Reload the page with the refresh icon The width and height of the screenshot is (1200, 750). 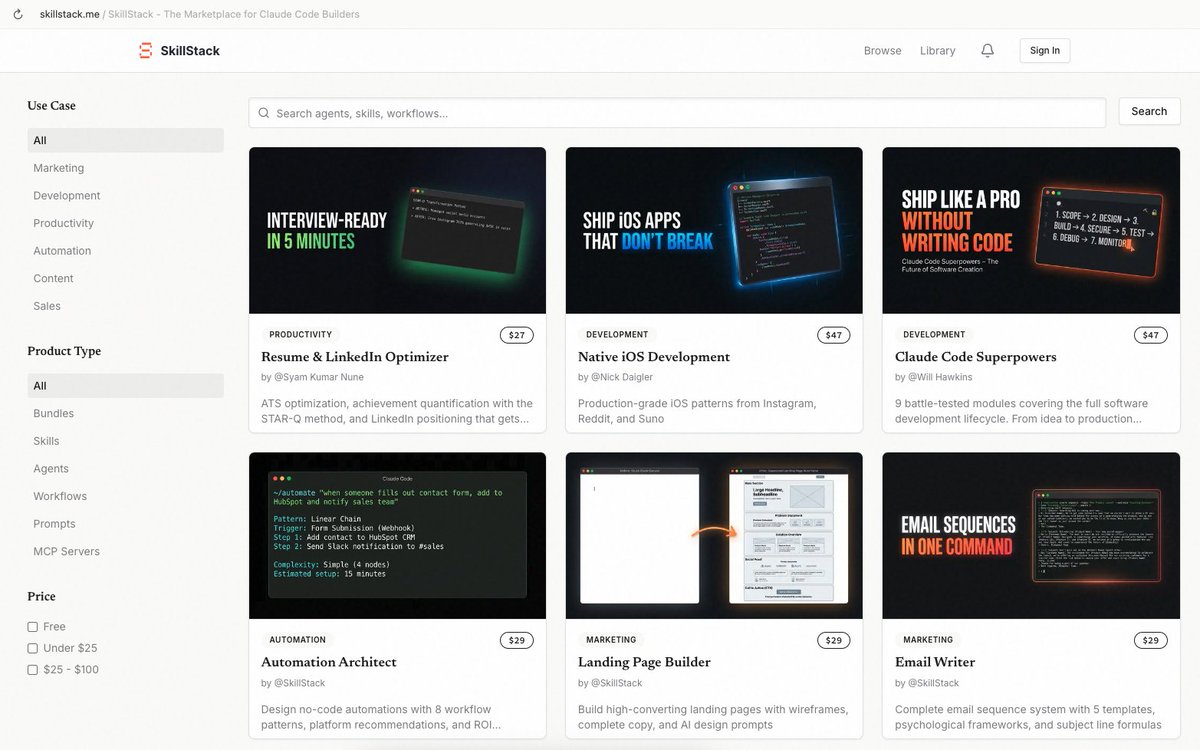click(17, 14)
